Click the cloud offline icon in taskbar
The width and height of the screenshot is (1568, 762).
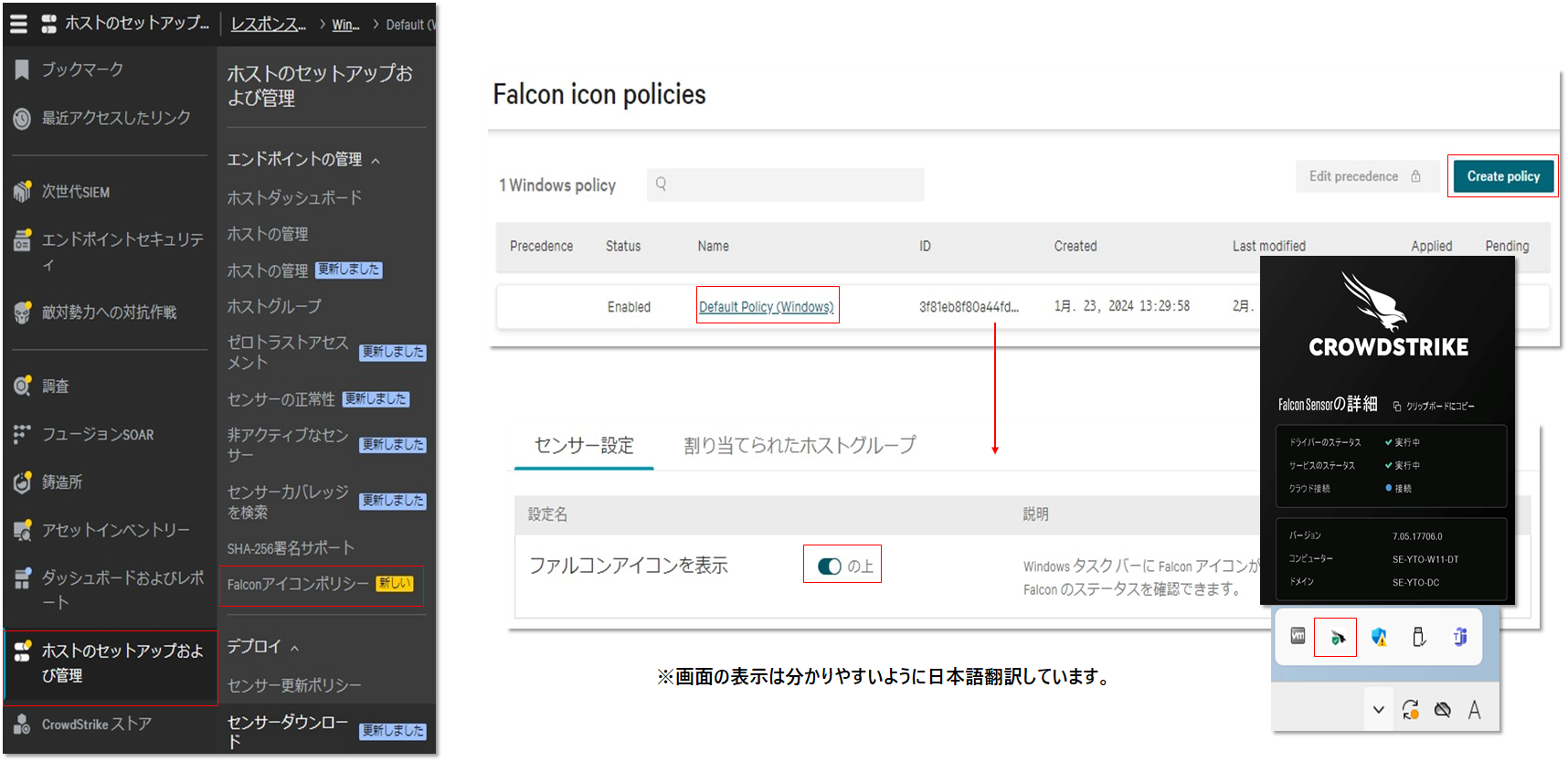coord(1442,710)
